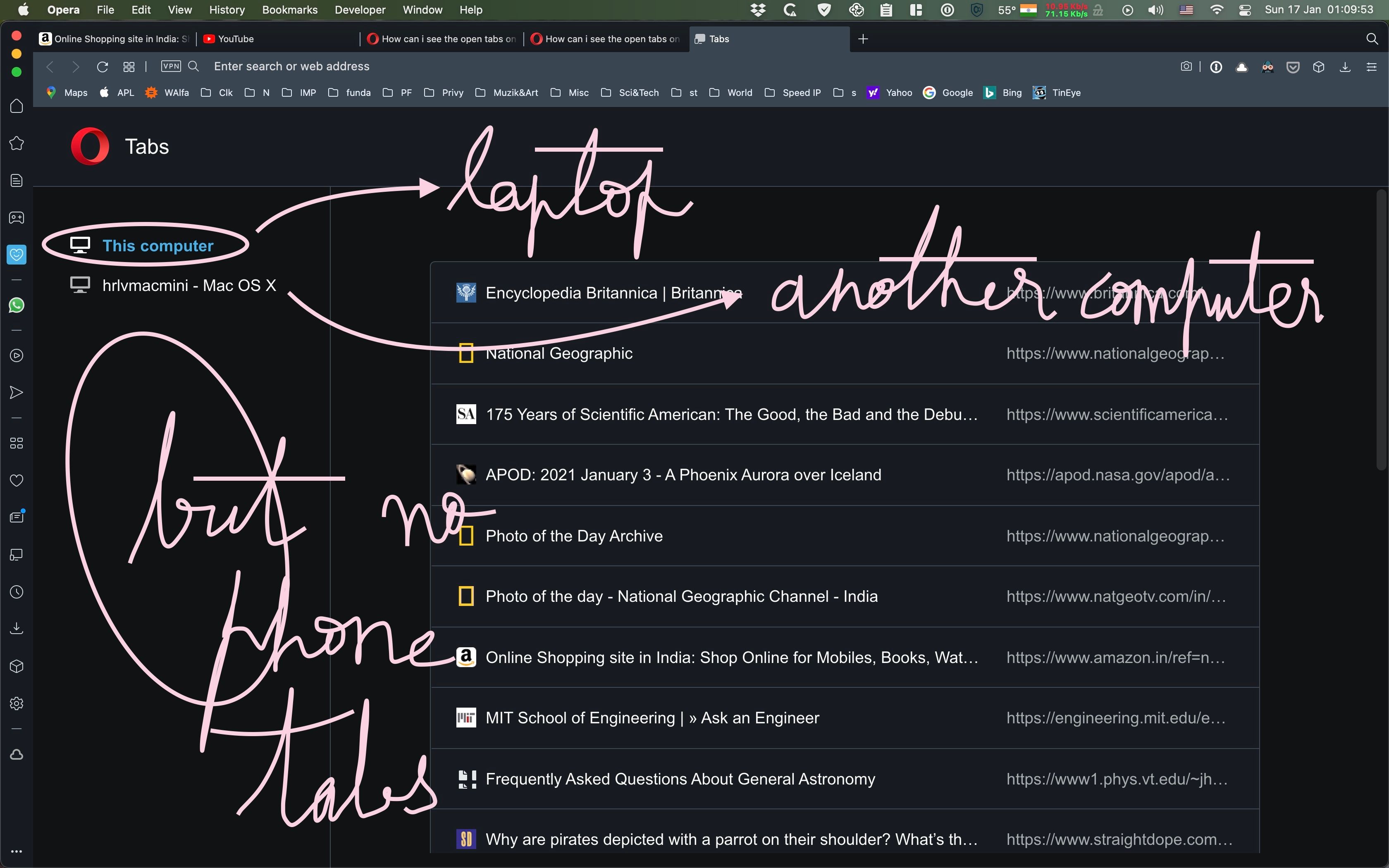Take a snapshot with camera icon
This screenshot has width=1389, height=868.
point(1186,67)
